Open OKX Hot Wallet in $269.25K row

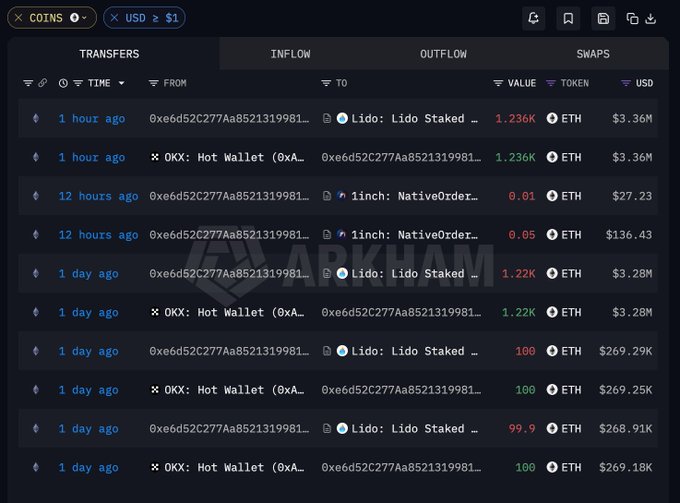tap(234, 390)
